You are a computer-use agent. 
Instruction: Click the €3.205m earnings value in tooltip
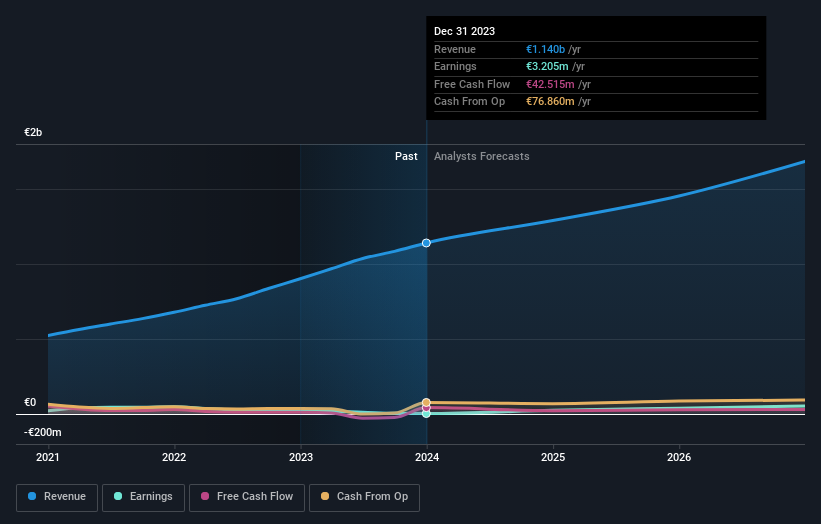coord(547,66)
